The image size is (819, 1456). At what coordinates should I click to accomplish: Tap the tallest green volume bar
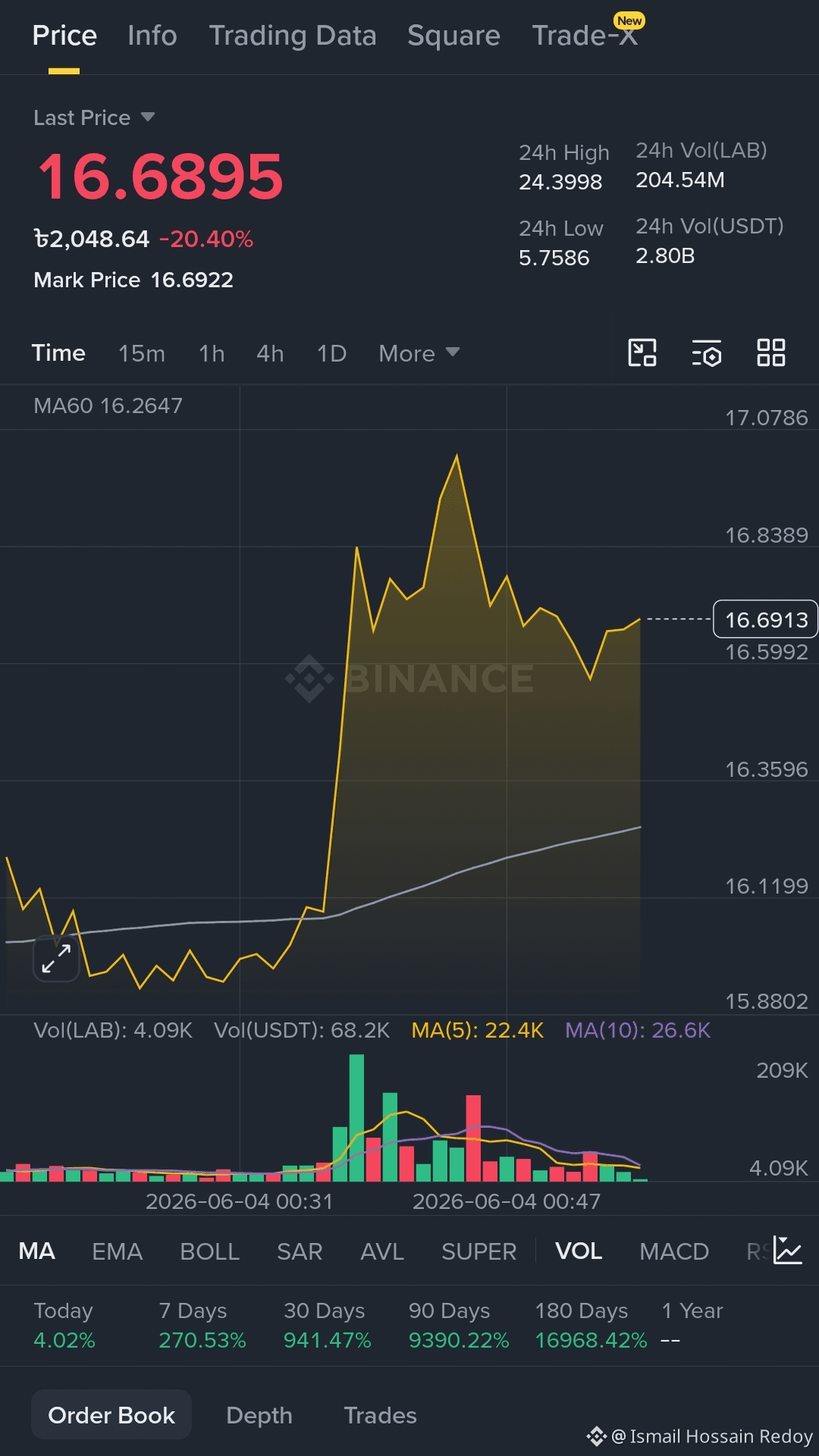[x=356, y=1118]
